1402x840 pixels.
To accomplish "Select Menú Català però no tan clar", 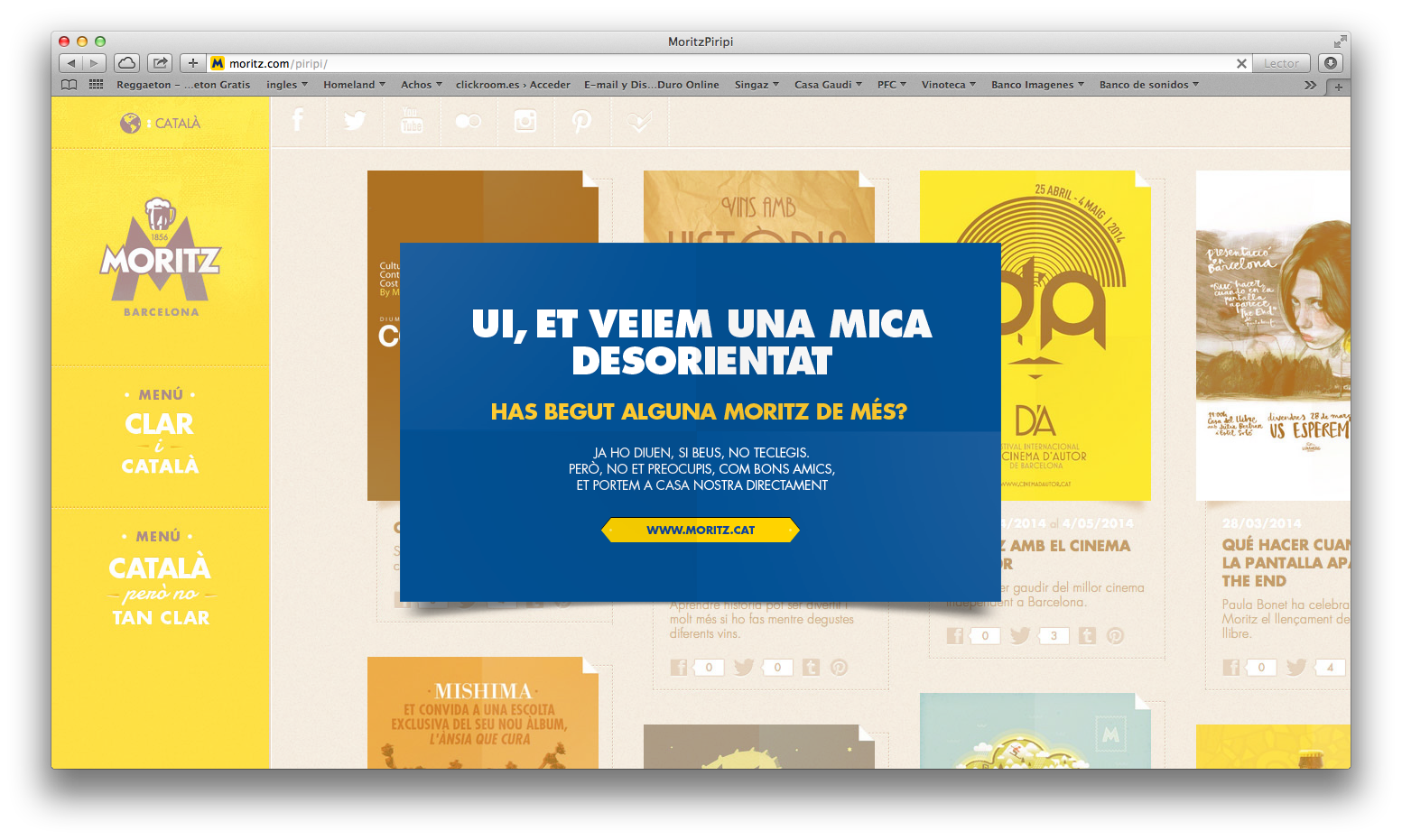I will 160,579.
